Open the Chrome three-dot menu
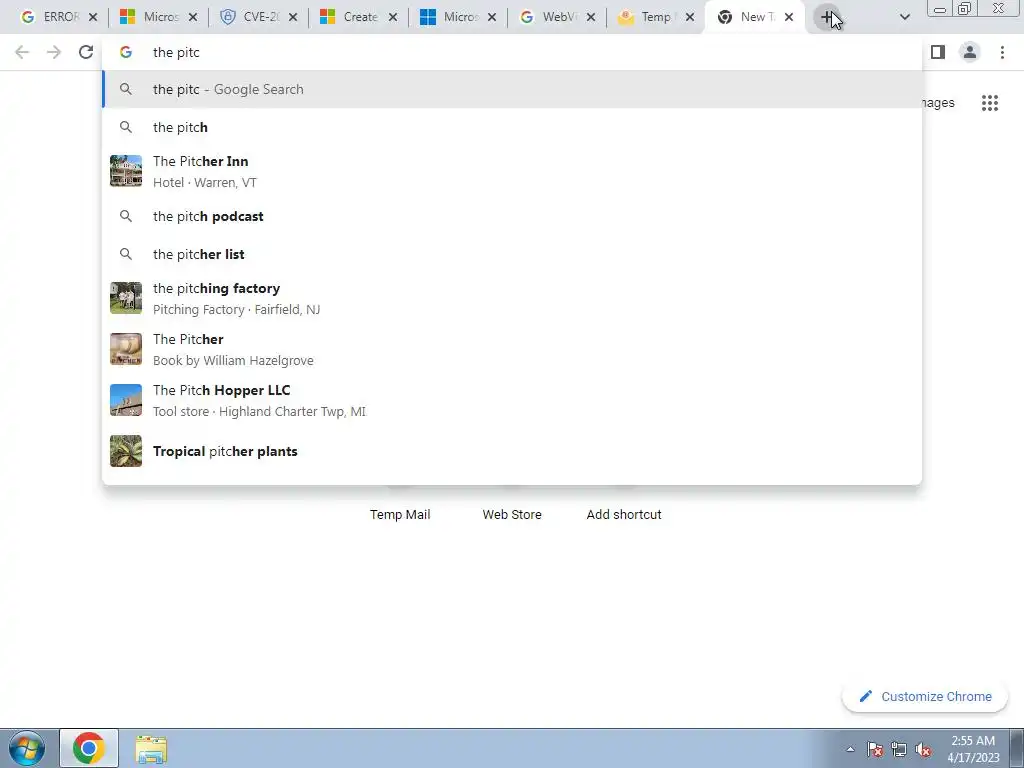The width and height of the screenshot is (1024, 768). tap(1002, 52)
